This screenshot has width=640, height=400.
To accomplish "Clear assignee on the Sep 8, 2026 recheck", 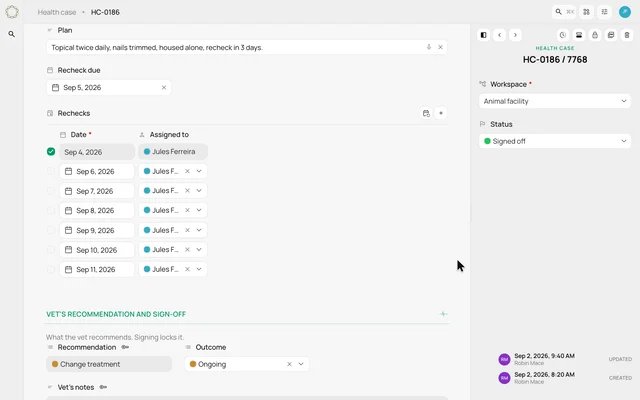I will (187, 210).
